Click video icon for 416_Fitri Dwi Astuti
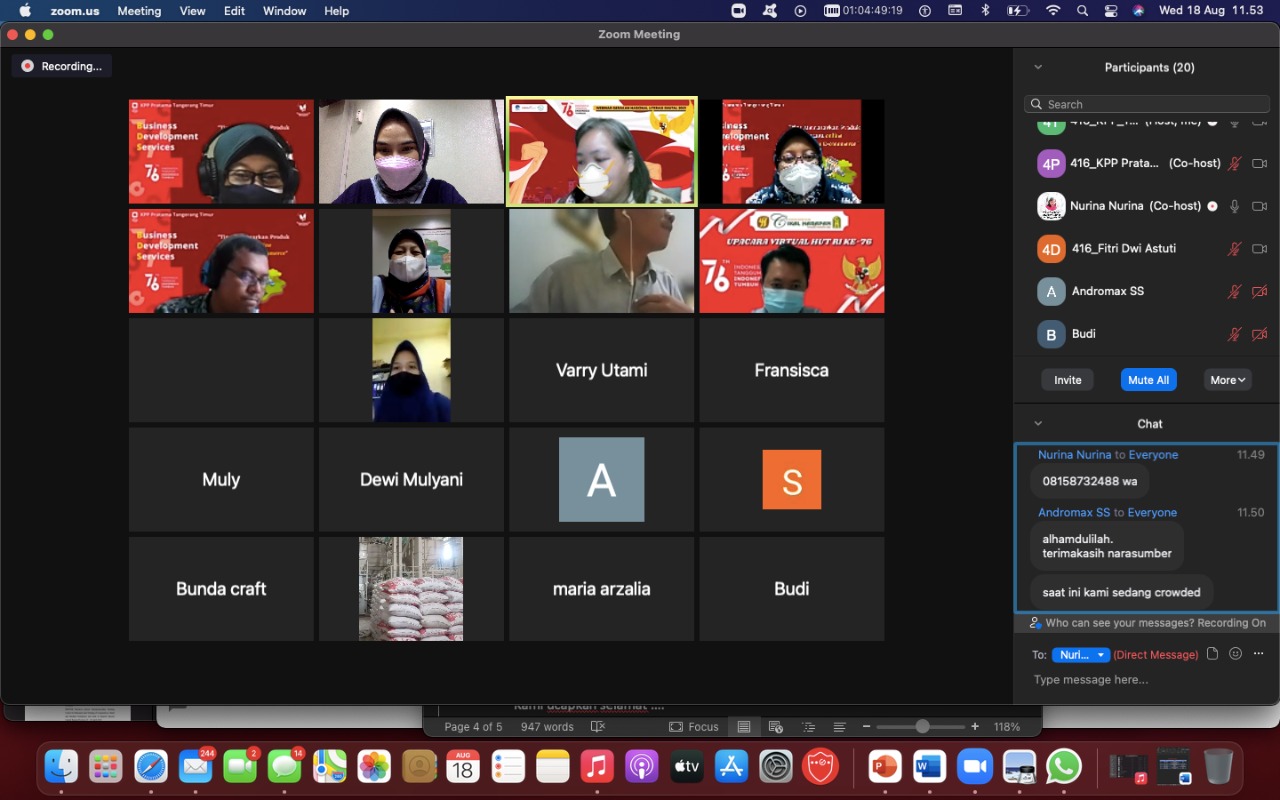The image size is (1280, 800). [1260, 249]
